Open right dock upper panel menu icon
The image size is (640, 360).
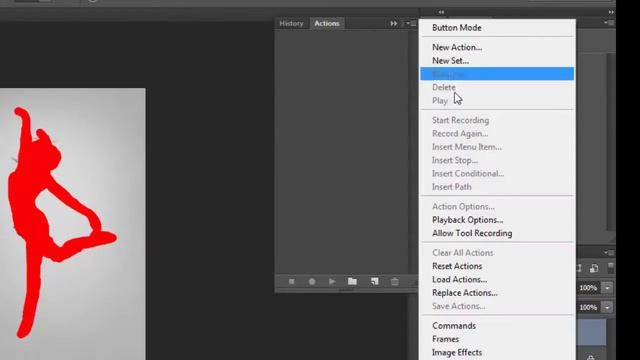tap(609, 23)
